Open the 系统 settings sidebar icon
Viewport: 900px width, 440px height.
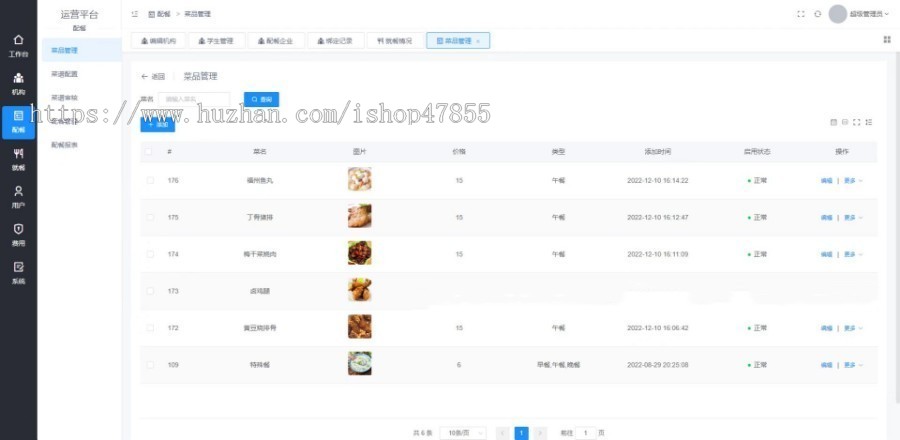click(x=18, y=267)
